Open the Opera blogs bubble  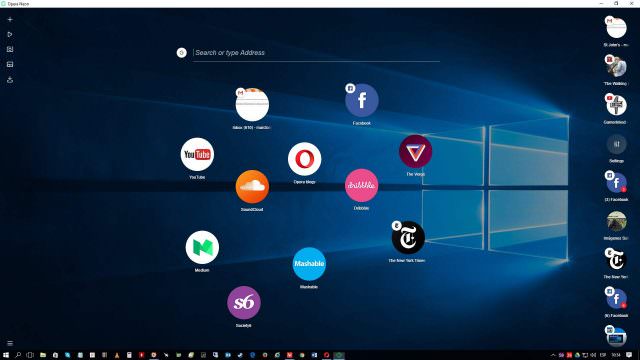click(x=304, y=159)
